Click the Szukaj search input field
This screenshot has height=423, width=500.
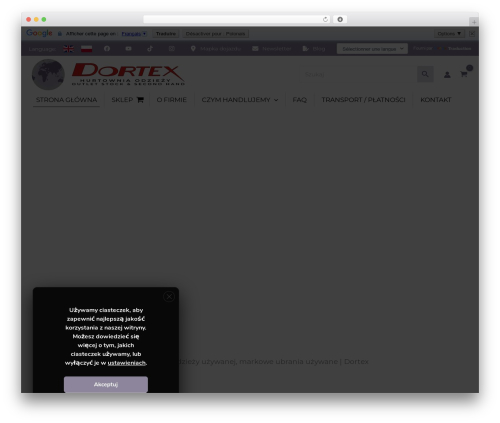358,74
